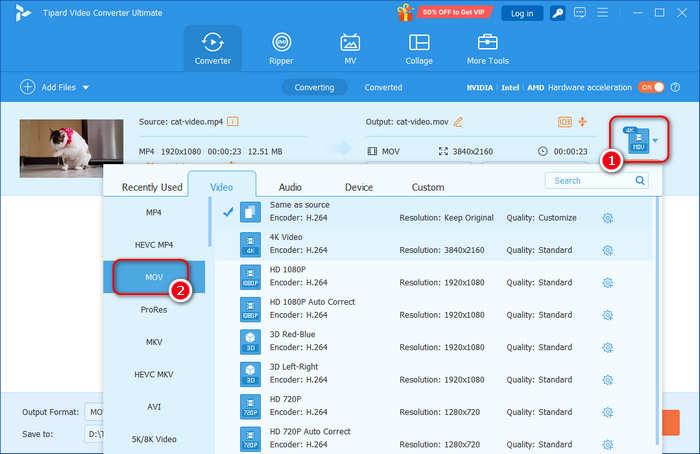The image size is (700, 454).
Task: Open settings gear for 3D Red-Blue
Action: click(x=608, y=347)
